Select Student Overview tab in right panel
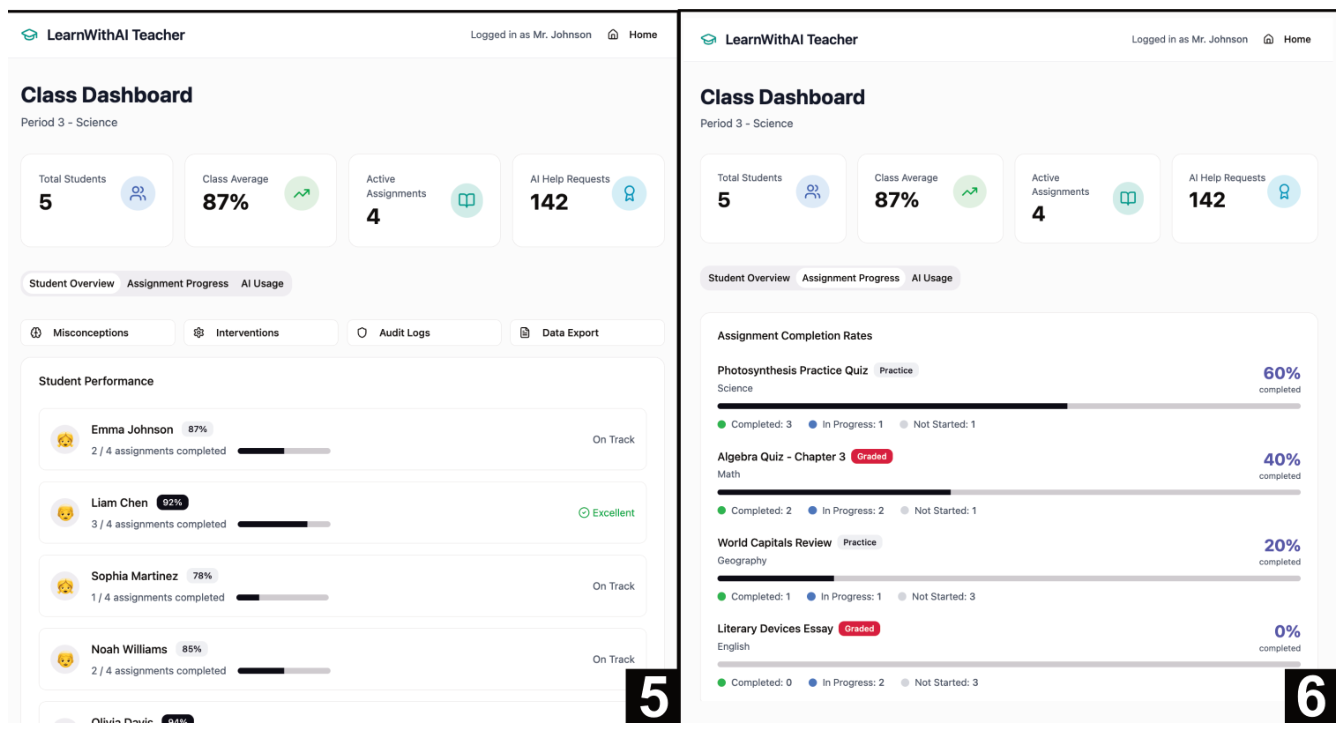 749,278
